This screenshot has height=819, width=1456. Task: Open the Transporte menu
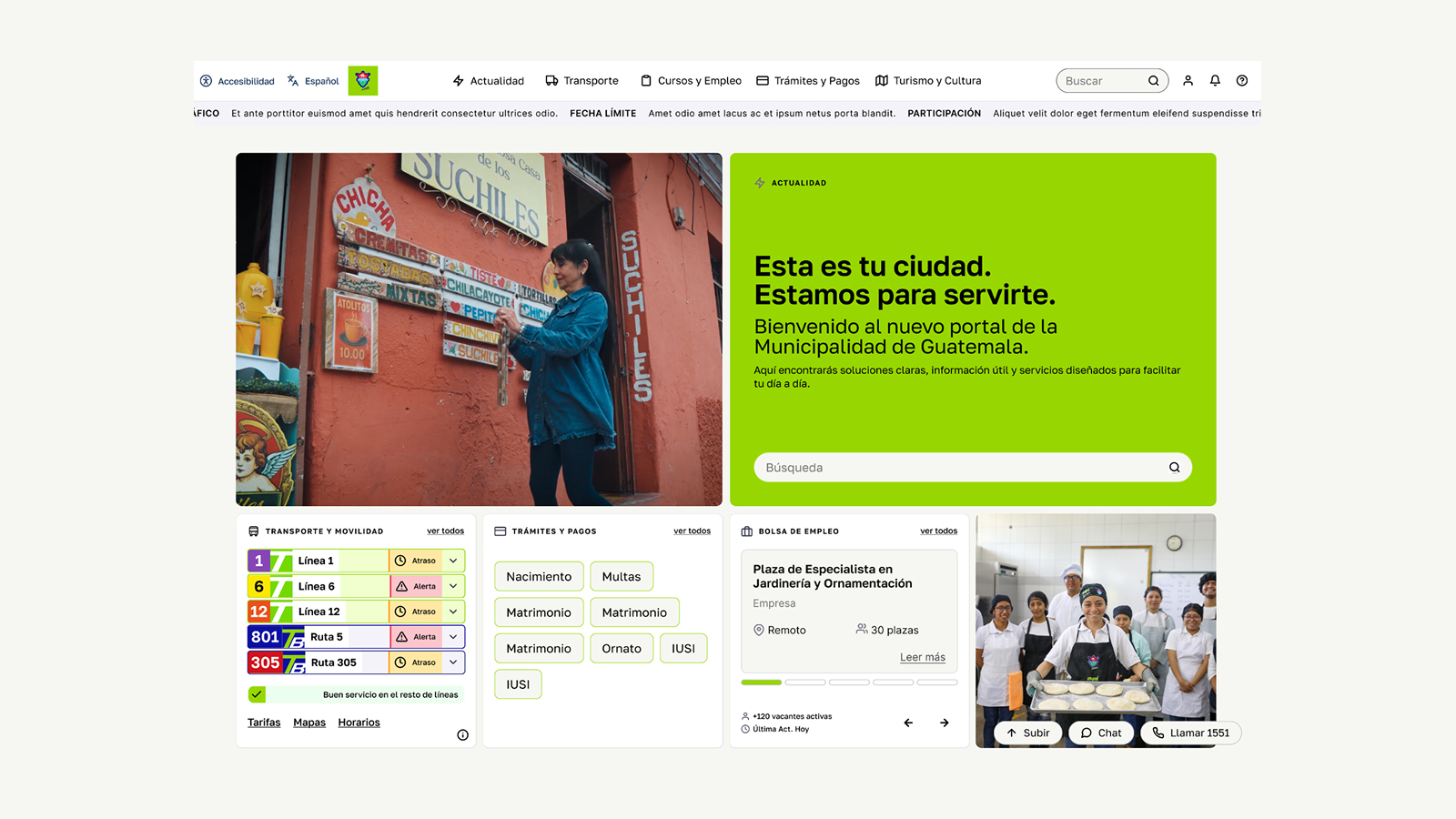pos(581,81)
